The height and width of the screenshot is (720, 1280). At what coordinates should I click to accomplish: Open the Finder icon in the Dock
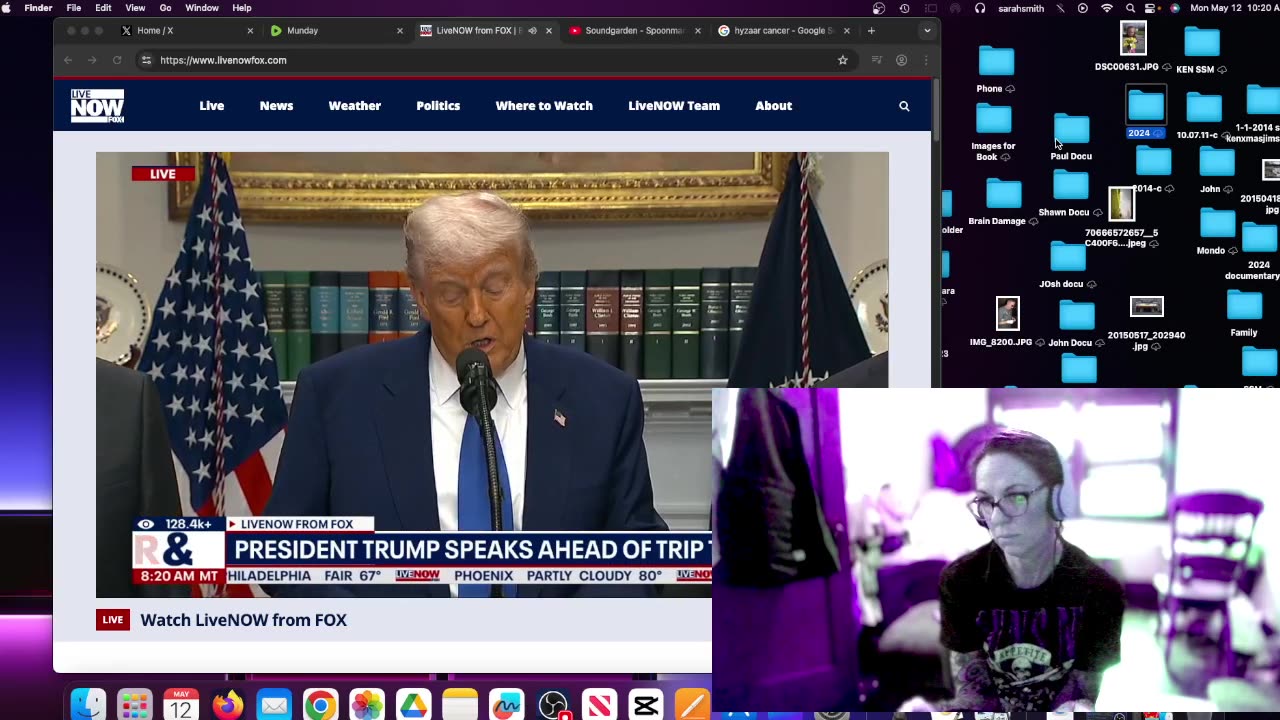pos(88,705)
